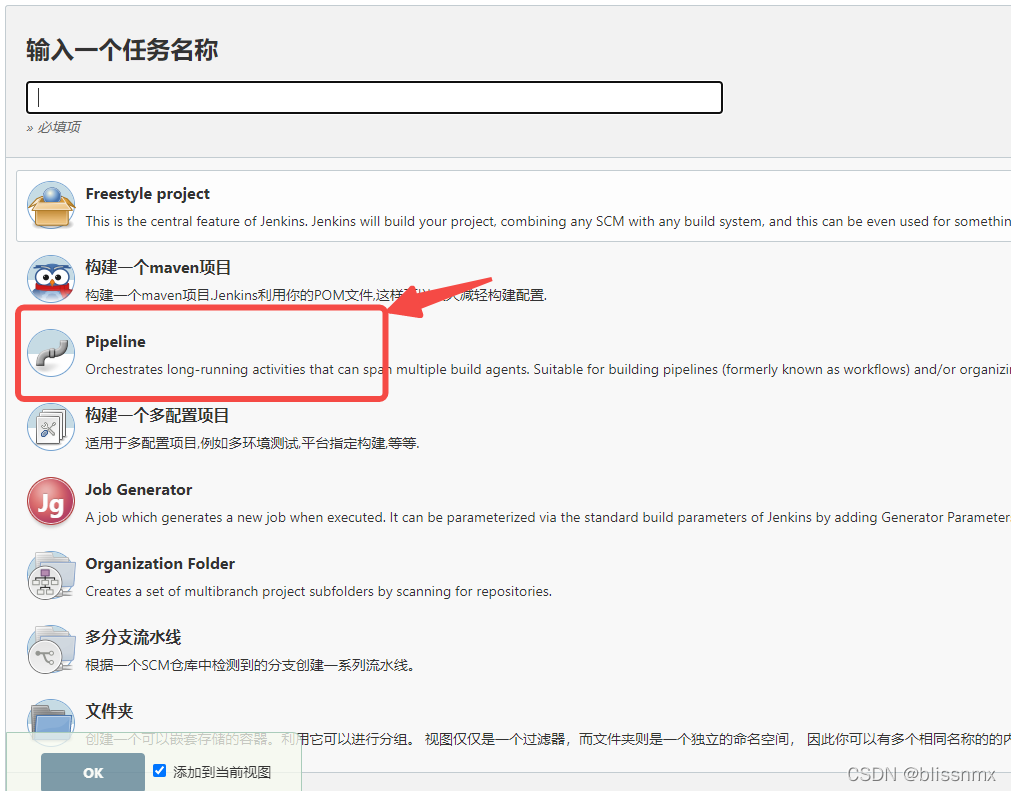Select the multibranch pipeline (多分支流水线) icon
This screenshot has width=1011, height=791.
click(x=51, y=649)
